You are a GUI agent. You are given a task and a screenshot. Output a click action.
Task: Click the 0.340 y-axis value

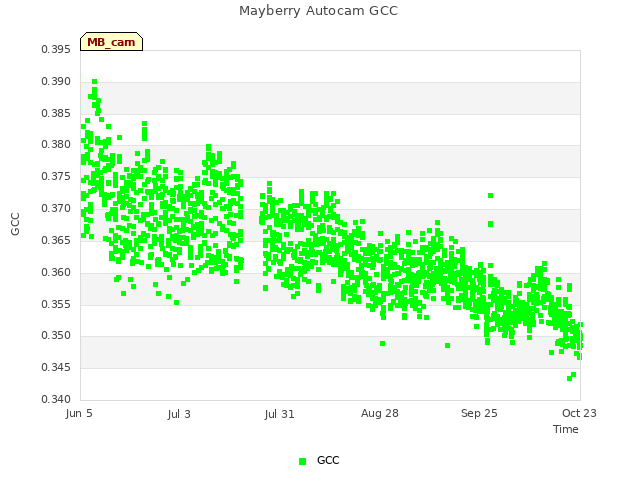coord(56,399)
